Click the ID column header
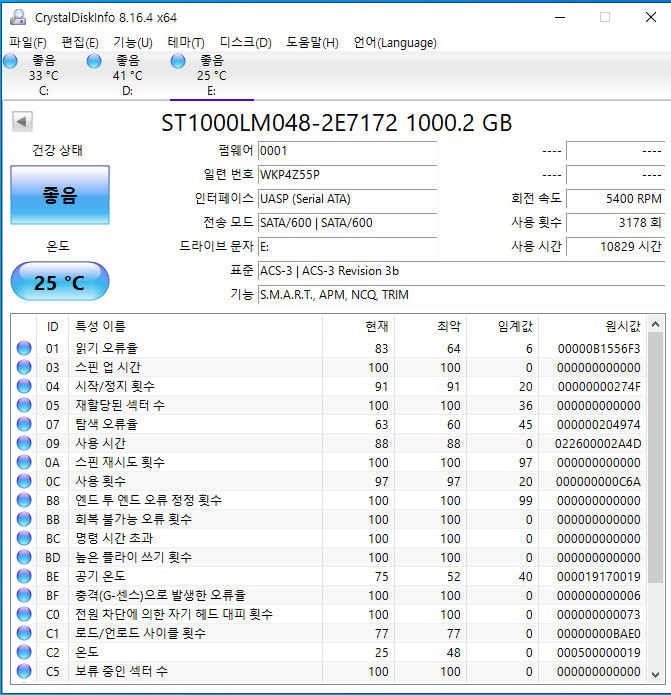 52,327
